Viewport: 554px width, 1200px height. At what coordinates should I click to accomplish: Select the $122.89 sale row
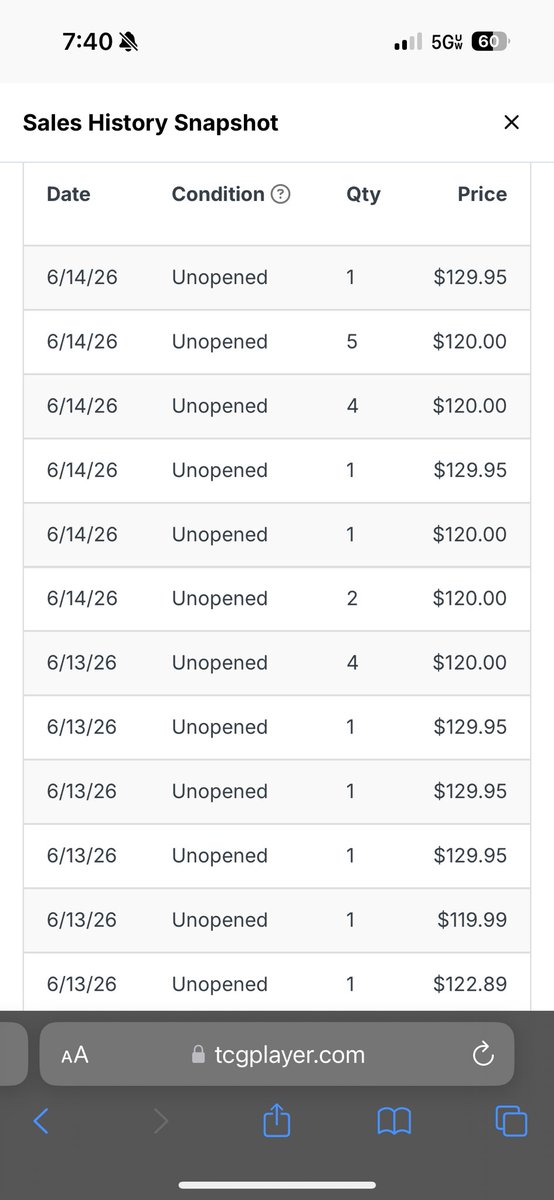[277, 984]
